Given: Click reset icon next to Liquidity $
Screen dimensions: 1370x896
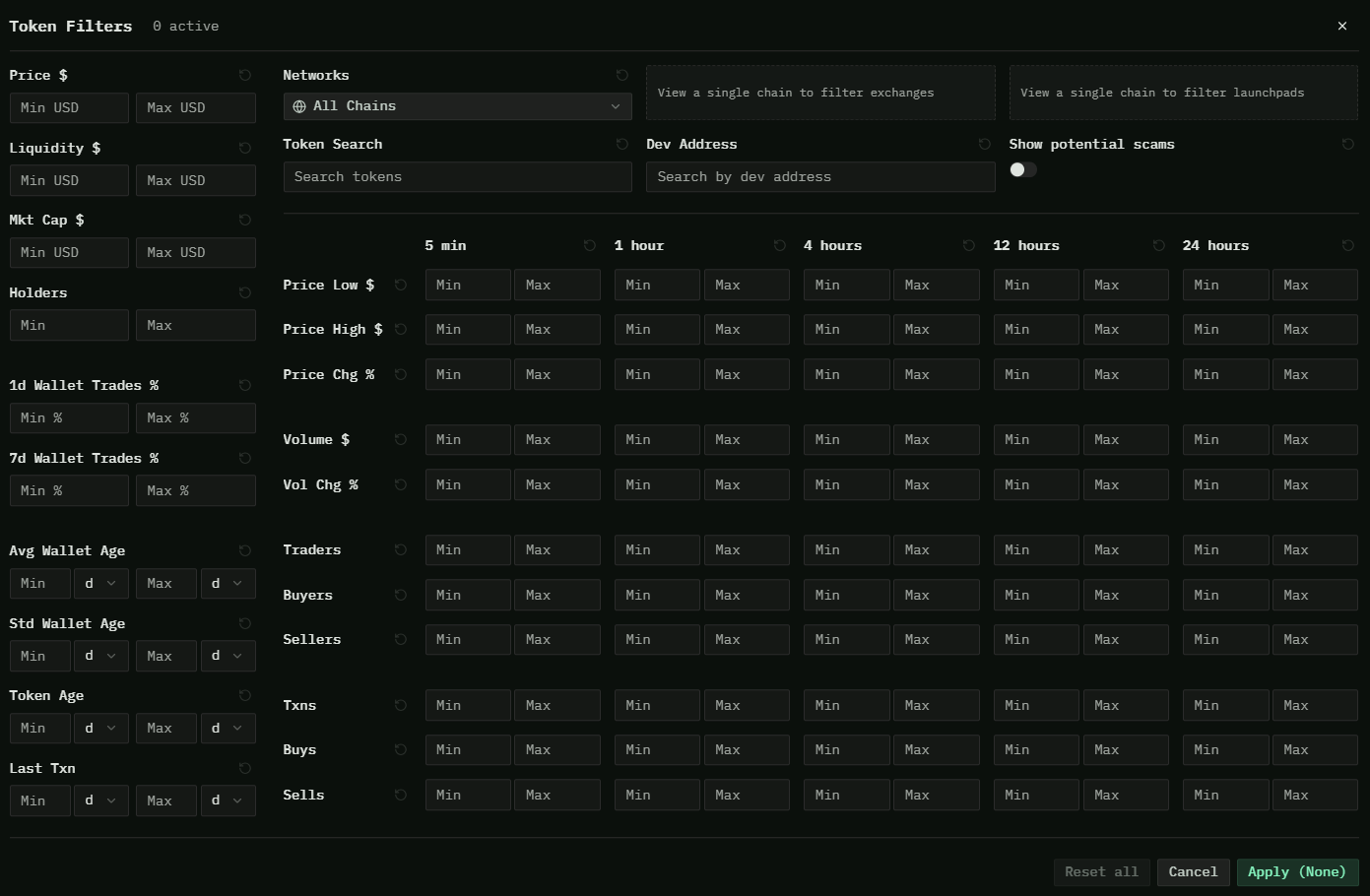Looking at the screenshot, I should 244,149.
